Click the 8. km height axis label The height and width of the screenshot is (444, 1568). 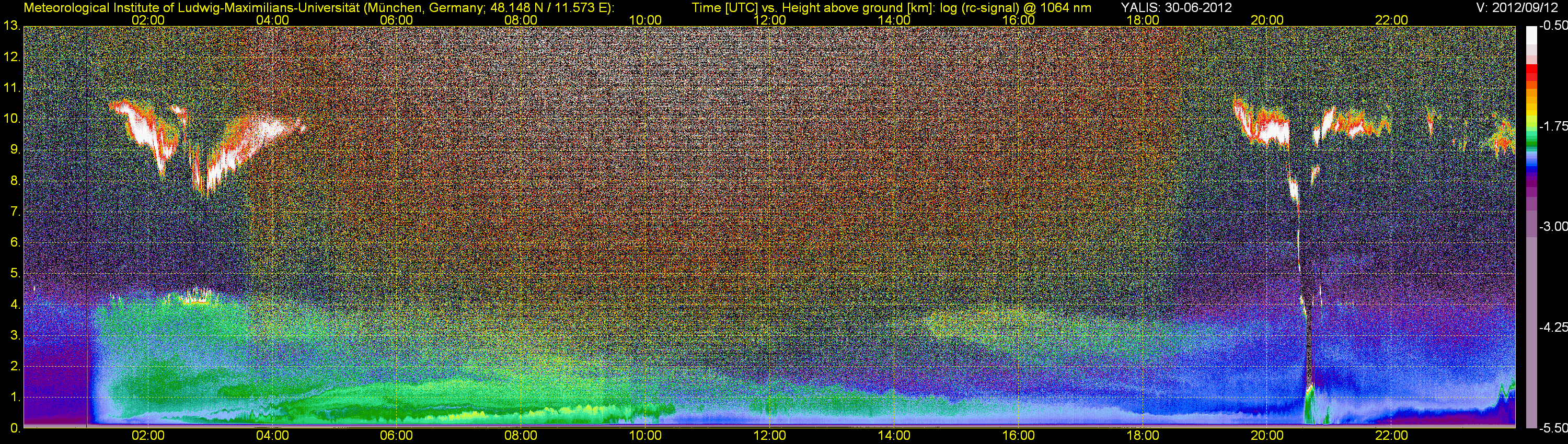16,181
